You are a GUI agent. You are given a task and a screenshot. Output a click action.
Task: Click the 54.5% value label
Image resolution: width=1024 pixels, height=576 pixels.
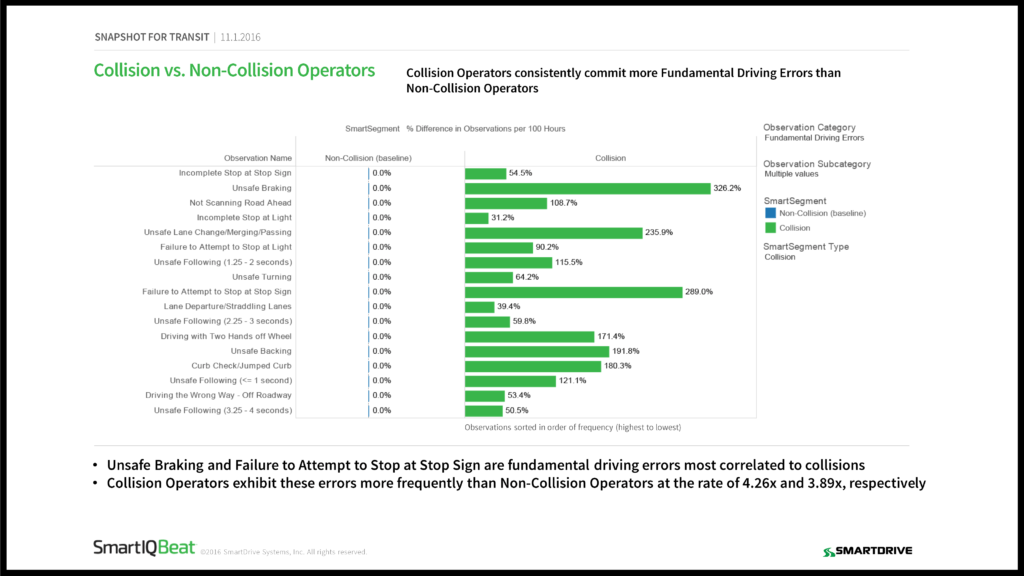coord(520,173)
